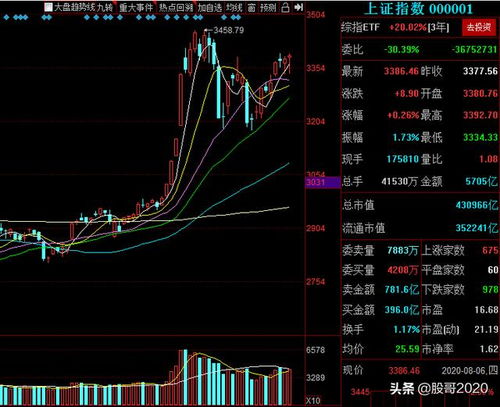Click the 最高 value 3392.70
The width and height of the screenshot is (500, 407).
[x=480, y=115]
